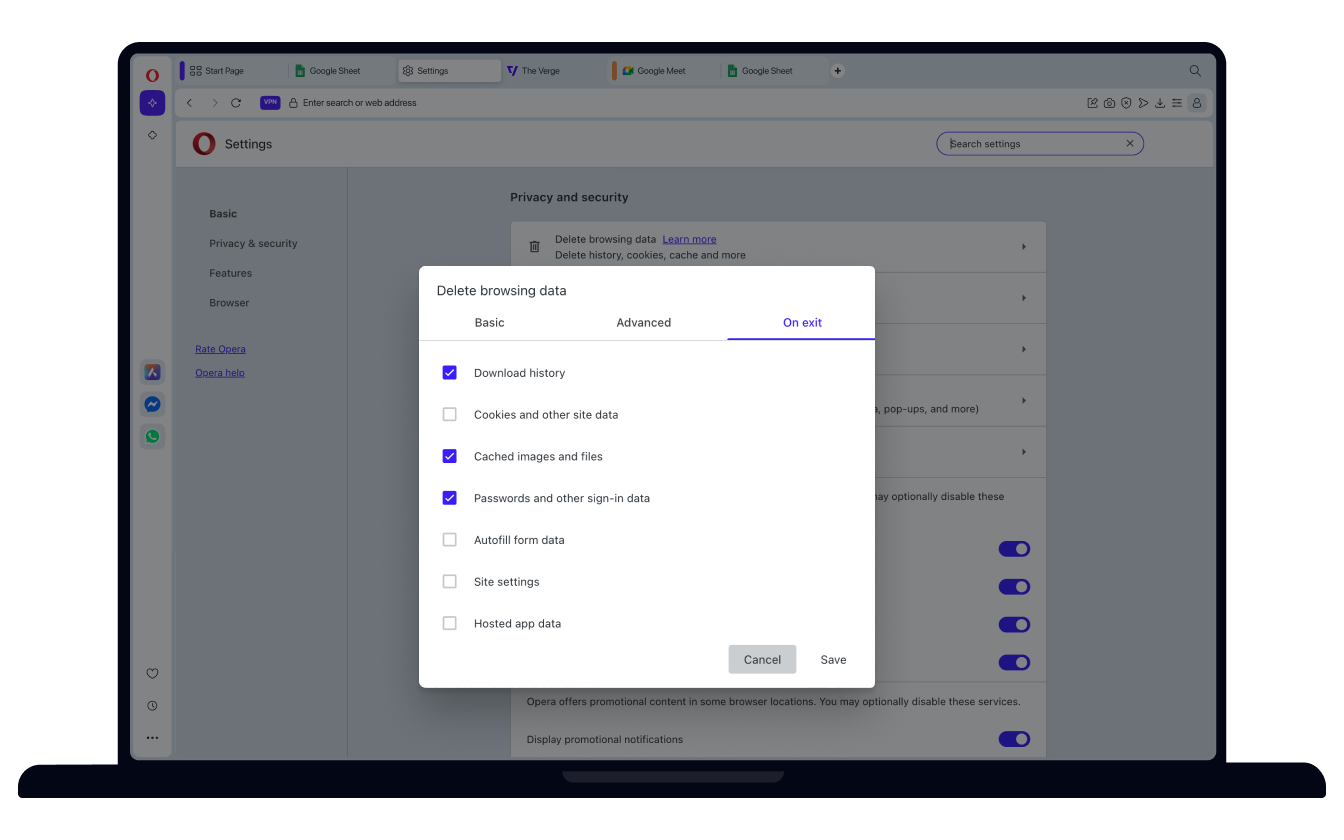The height and width of the screenshot is (840, 1344).
Task: Open the ad blocker shield icon
Action: click(1126, 102)
